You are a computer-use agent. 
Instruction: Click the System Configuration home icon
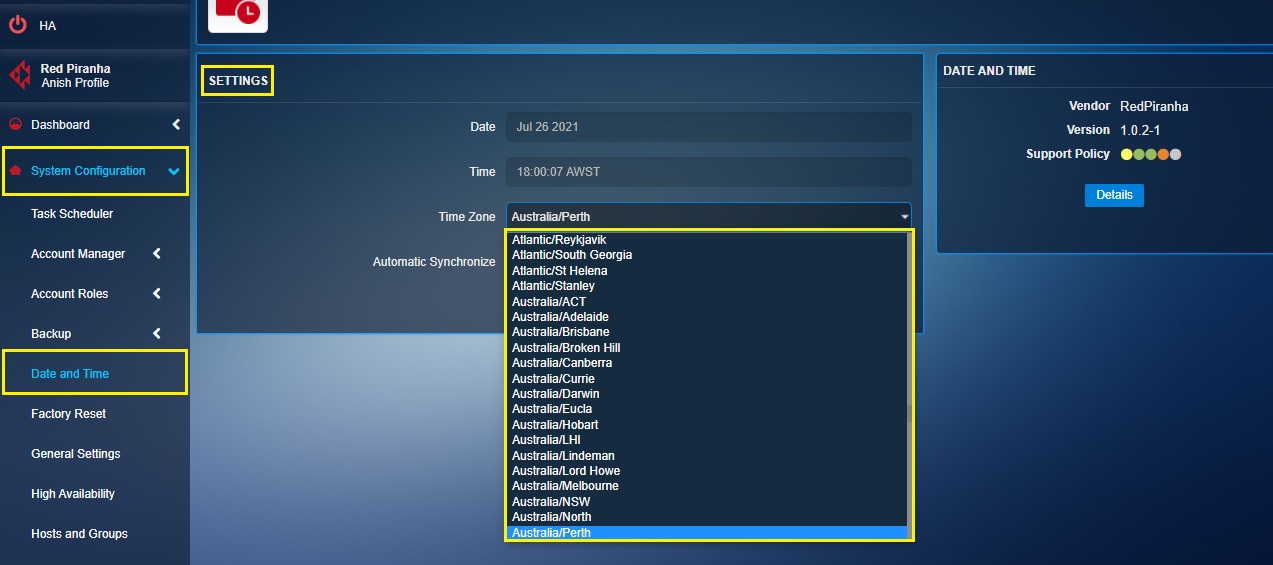pos(15,171)
